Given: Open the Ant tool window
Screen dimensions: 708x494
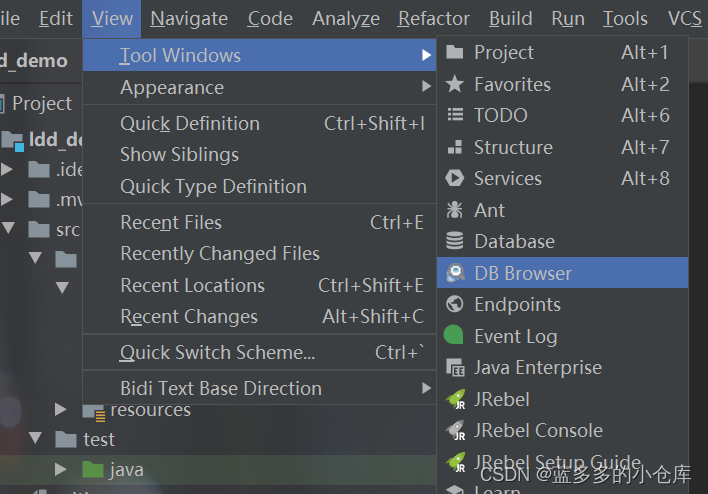Looking at the screenshot, I should [562, 210].
